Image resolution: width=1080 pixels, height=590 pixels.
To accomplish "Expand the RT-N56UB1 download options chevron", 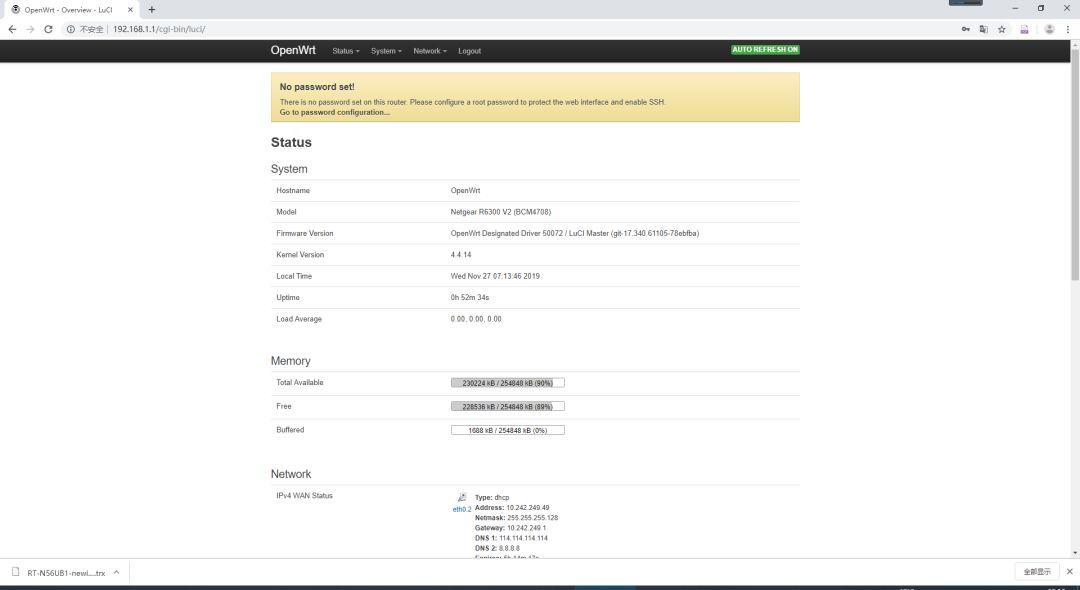I will 116,572.
